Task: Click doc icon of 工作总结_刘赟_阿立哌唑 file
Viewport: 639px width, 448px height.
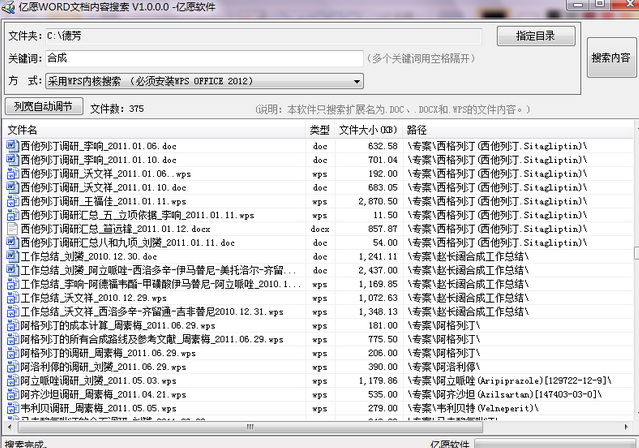Action: [x=13, y=270]
